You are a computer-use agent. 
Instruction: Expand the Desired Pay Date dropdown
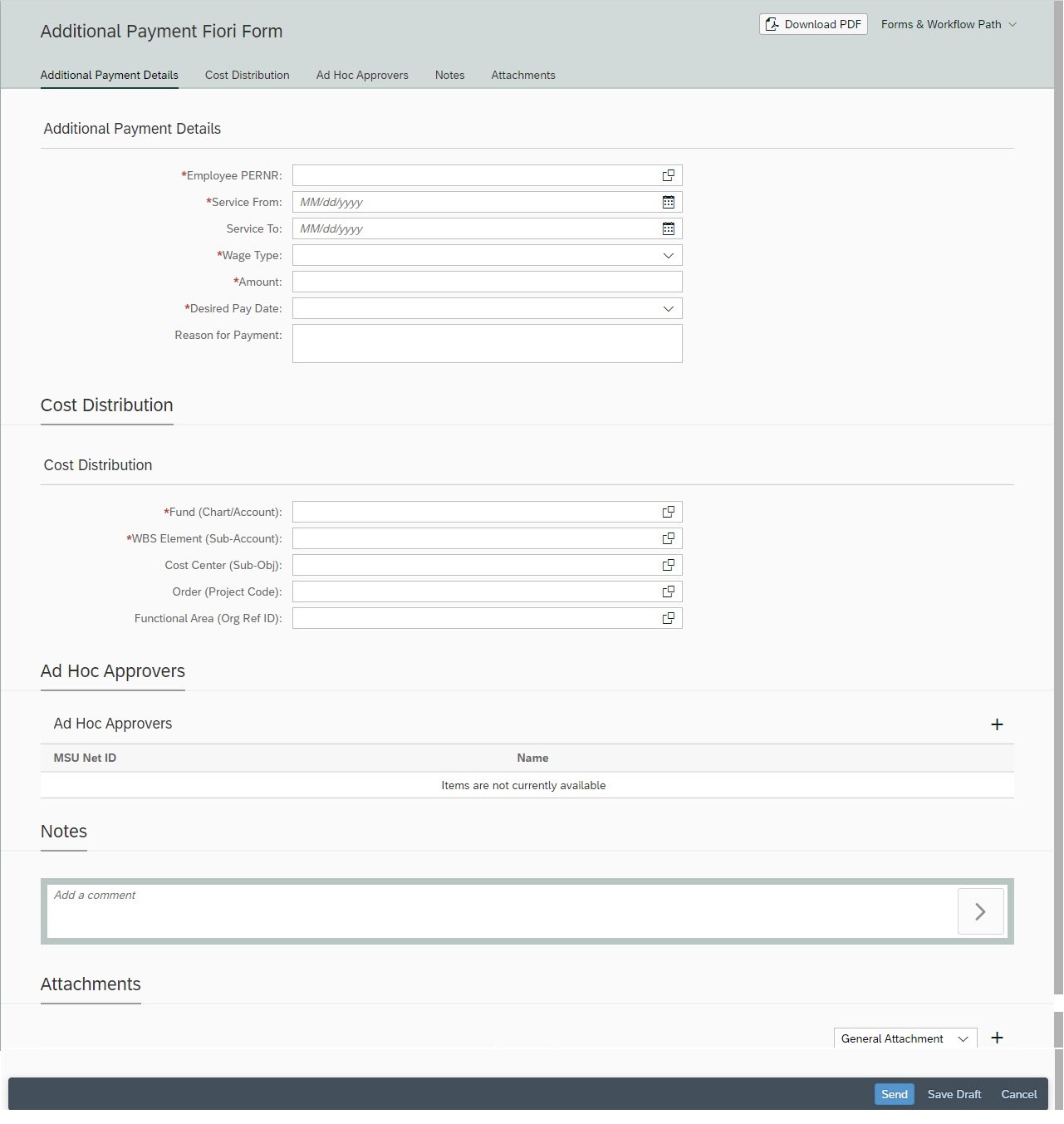668,308
